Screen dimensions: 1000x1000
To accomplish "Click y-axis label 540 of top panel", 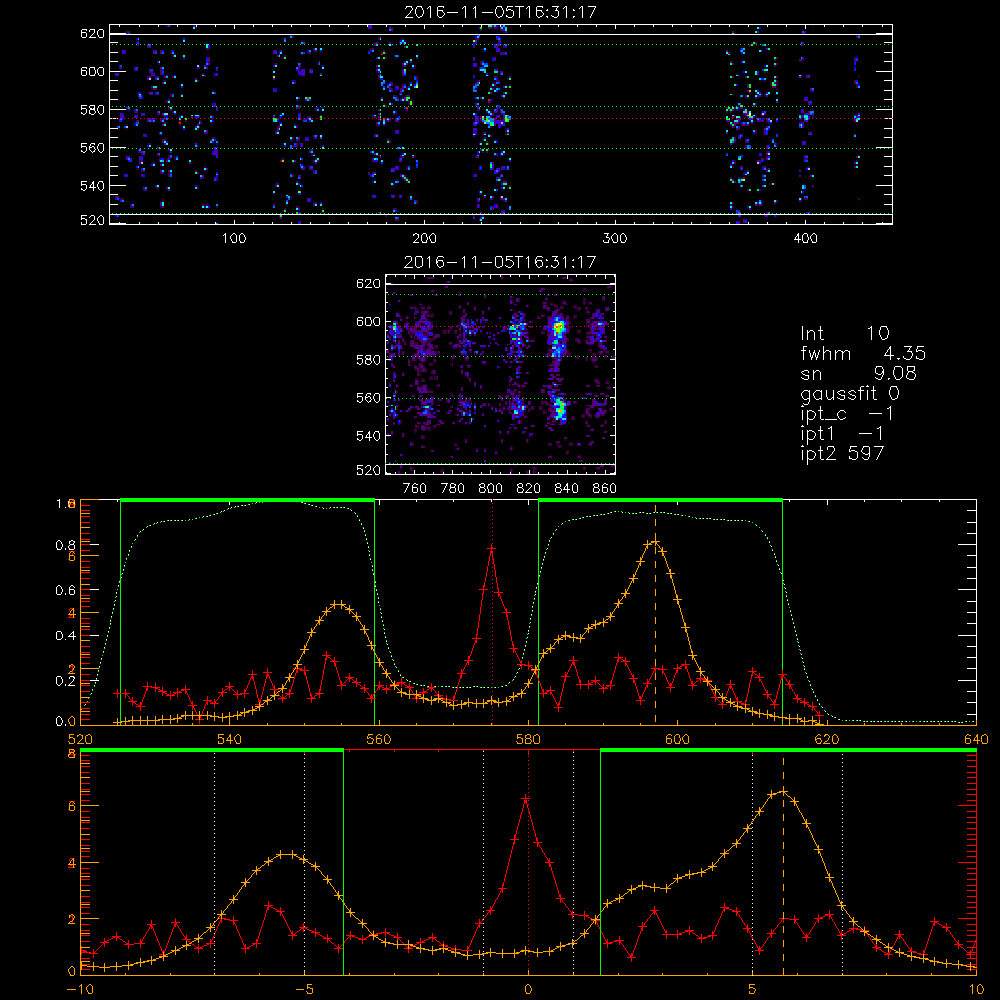I will click(92, 186).
